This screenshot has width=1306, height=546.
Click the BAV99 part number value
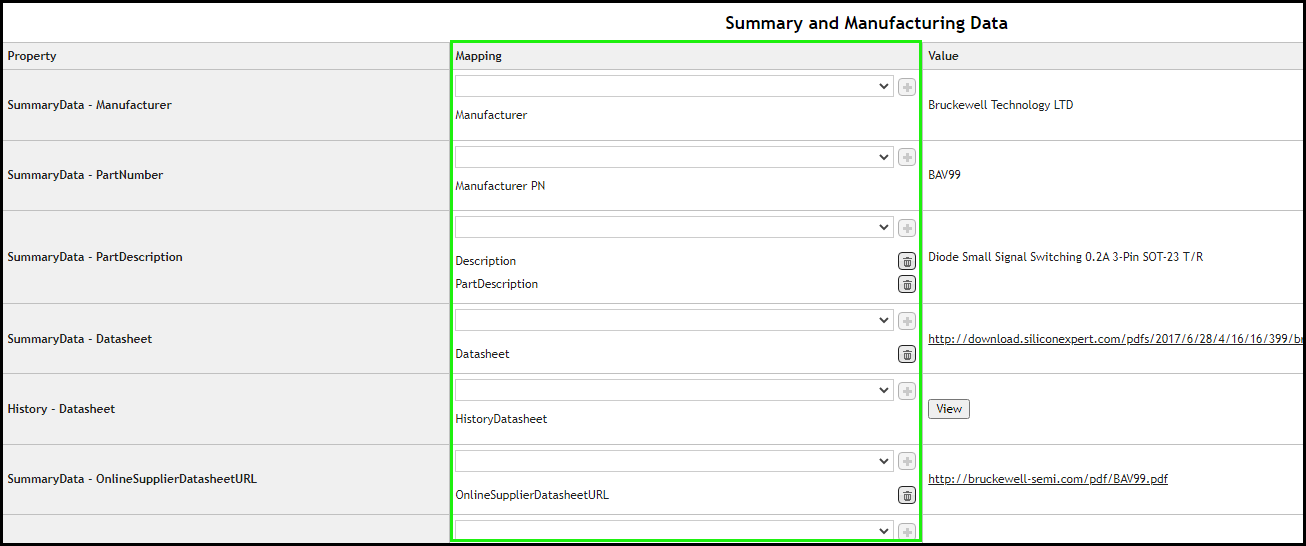point(944,175)
